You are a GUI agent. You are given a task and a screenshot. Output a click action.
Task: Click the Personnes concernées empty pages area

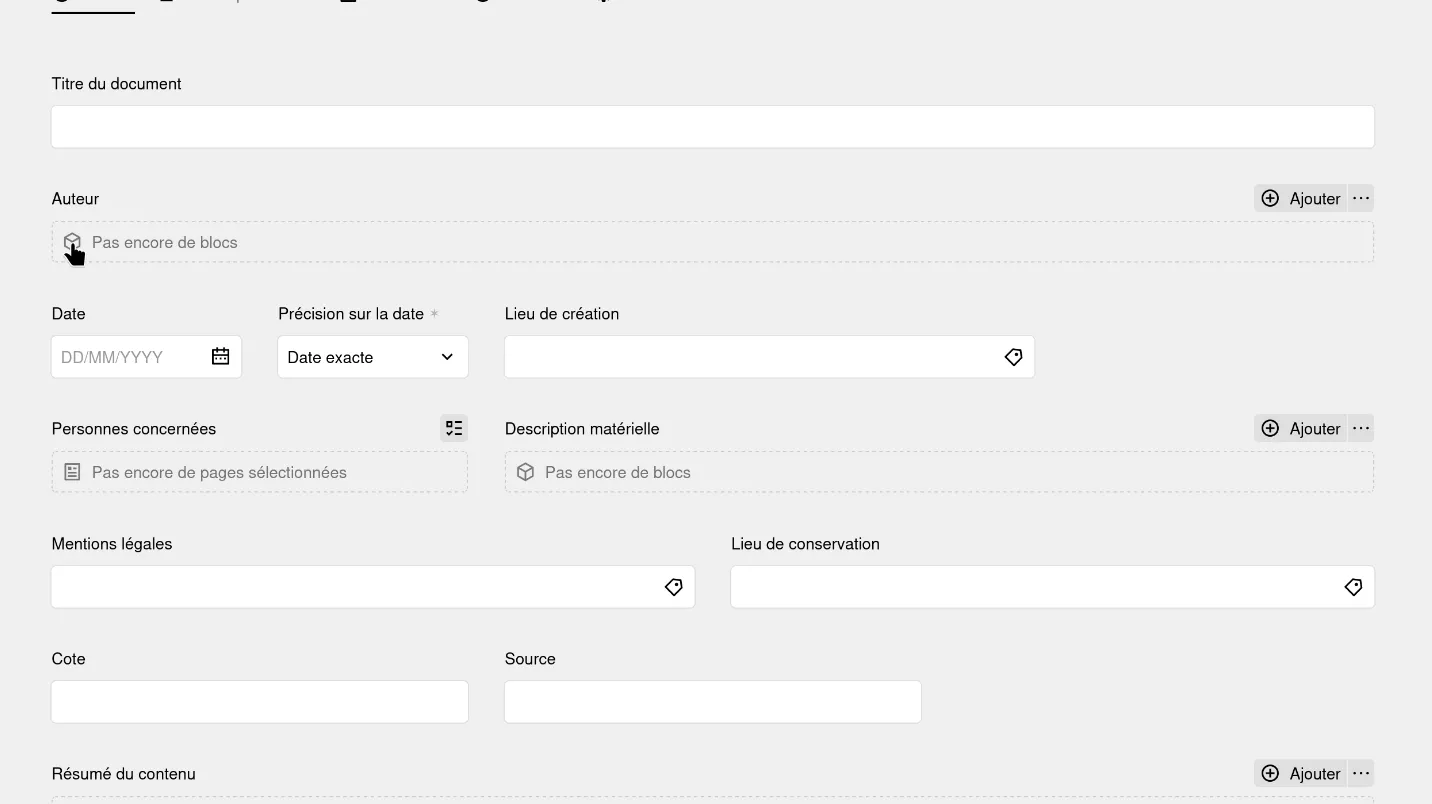pyautogui.click(x=260, y=472)
